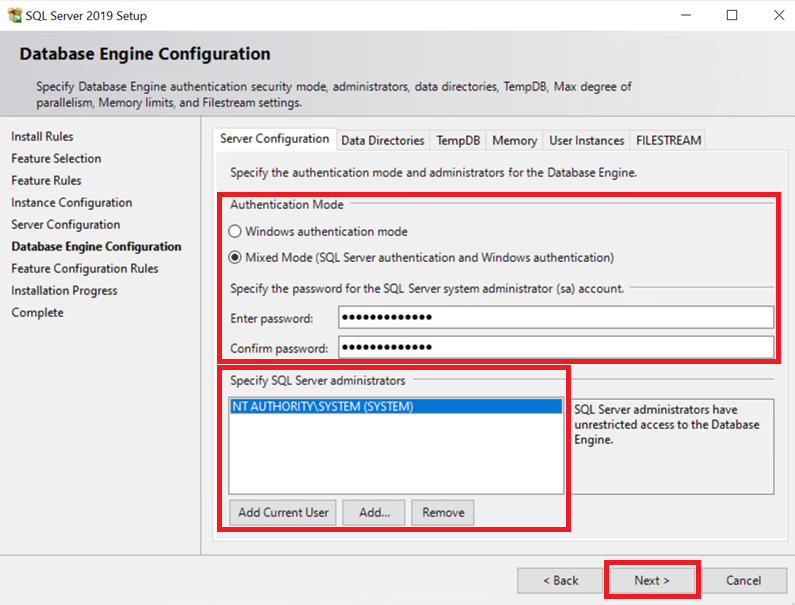This screenshot has width=795, height=605.
Task: Click the Enter password field
Action: 555,318
